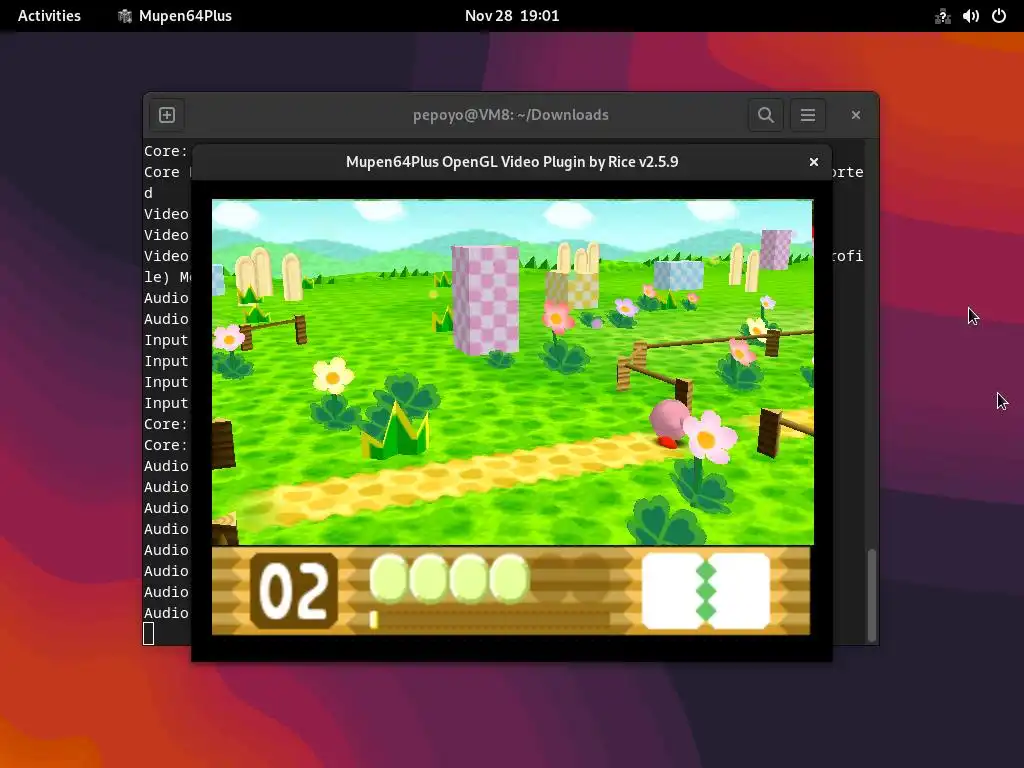The image size is (1024, 768).
Task: Open the terminal search using the magnifier icon
Action: [x=766, y=115]
